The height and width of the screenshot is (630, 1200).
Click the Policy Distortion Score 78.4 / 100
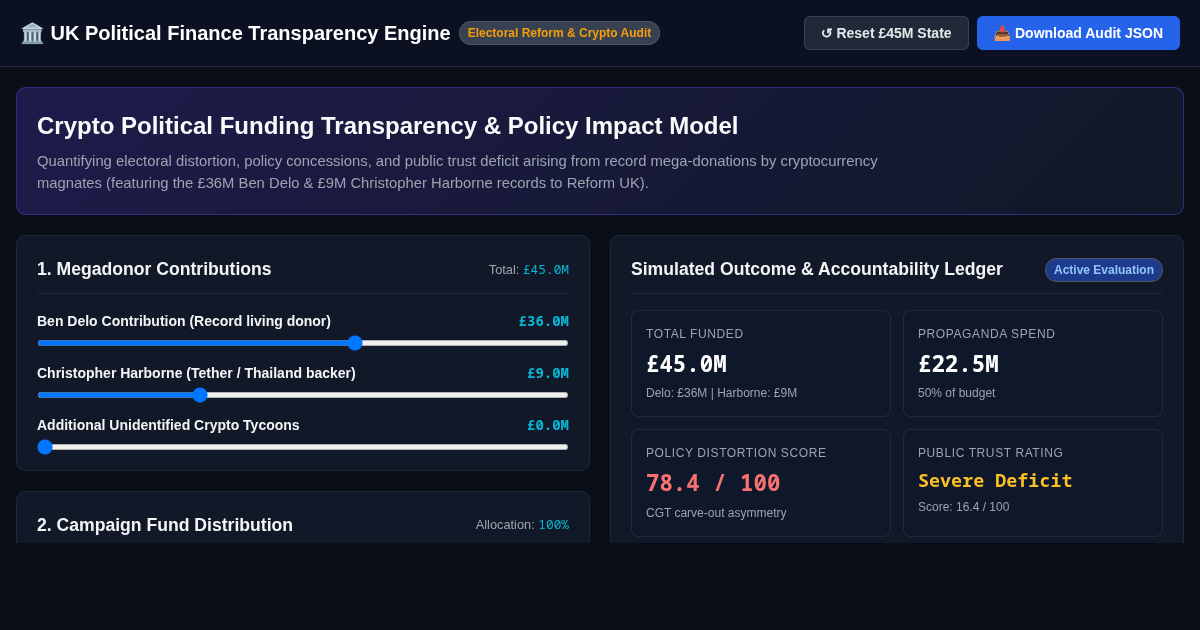[713, 483]
